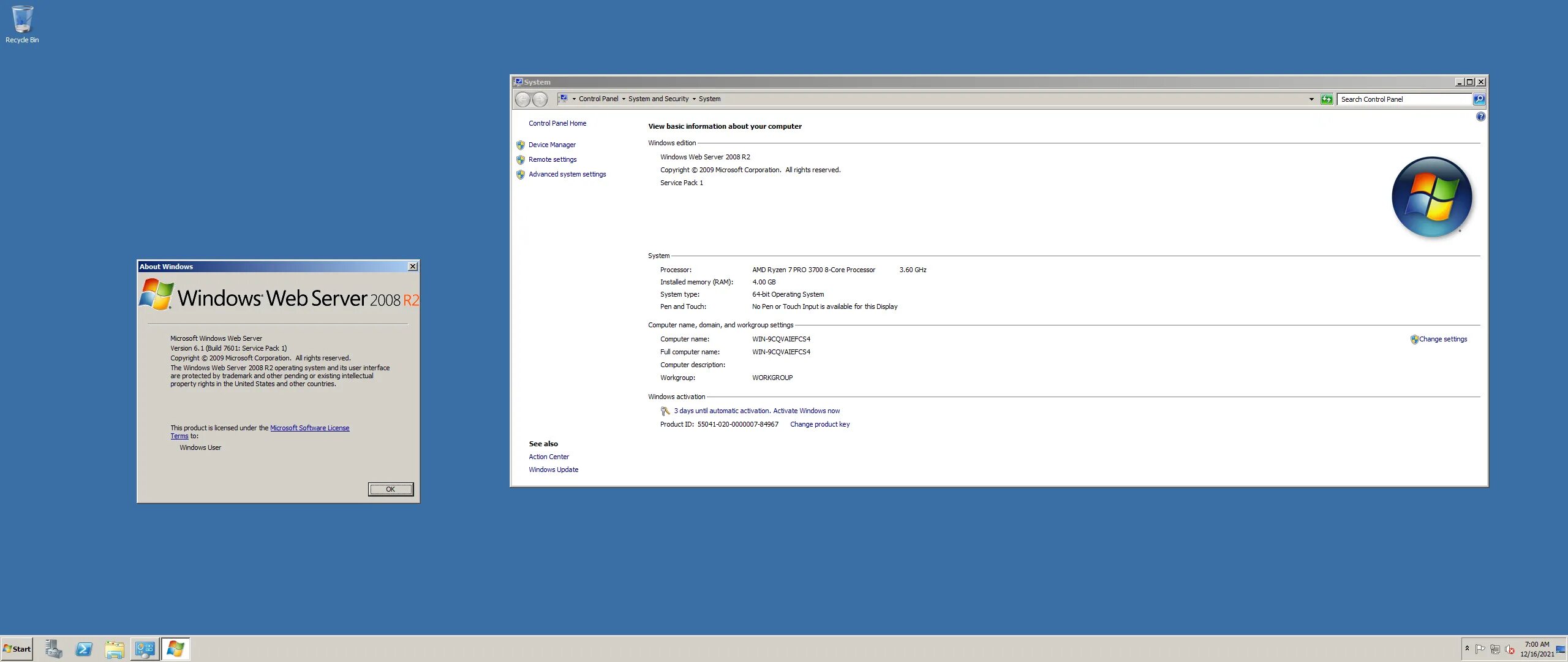Open the network status tray icon

click(x=1495, y=649)
